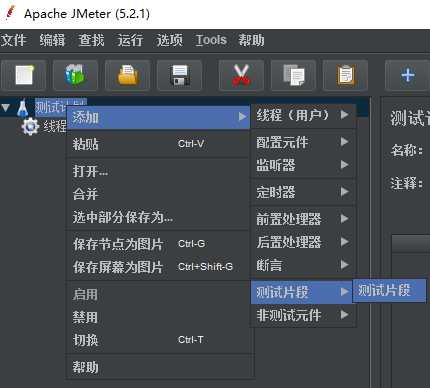
Task: Click the test plan flask icon in tree
Action: tap(22, 108)
